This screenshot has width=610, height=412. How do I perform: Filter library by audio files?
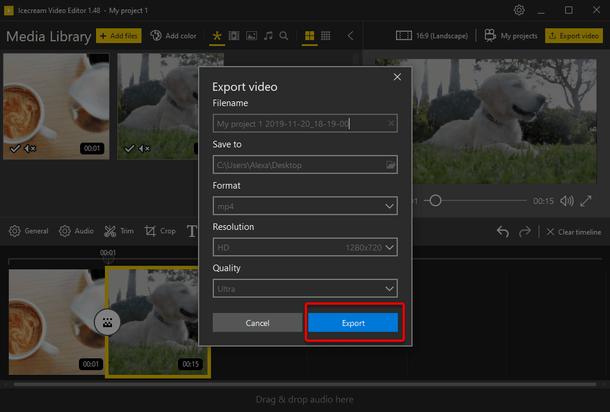coord(268,36)
